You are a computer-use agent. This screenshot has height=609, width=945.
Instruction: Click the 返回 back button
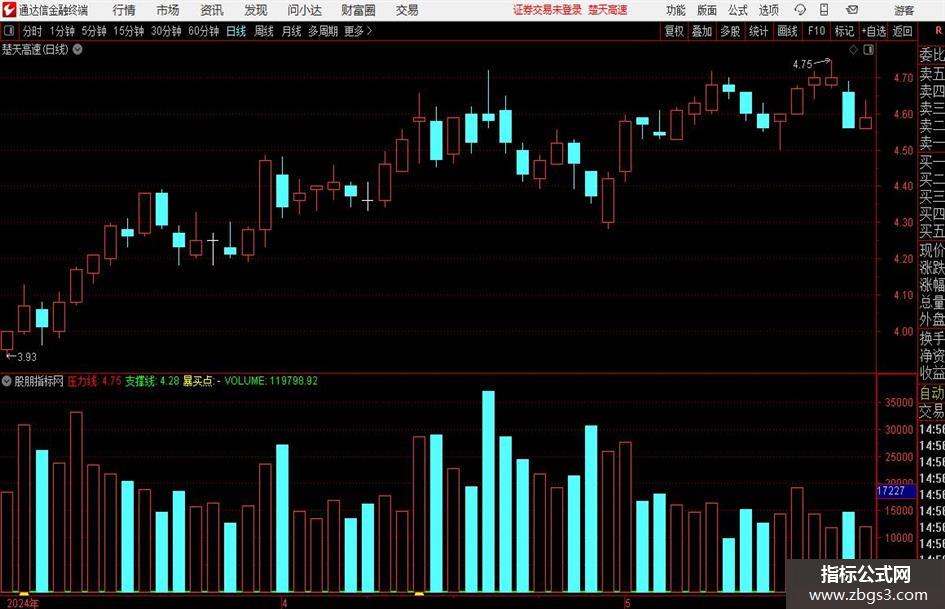[902, 31]
